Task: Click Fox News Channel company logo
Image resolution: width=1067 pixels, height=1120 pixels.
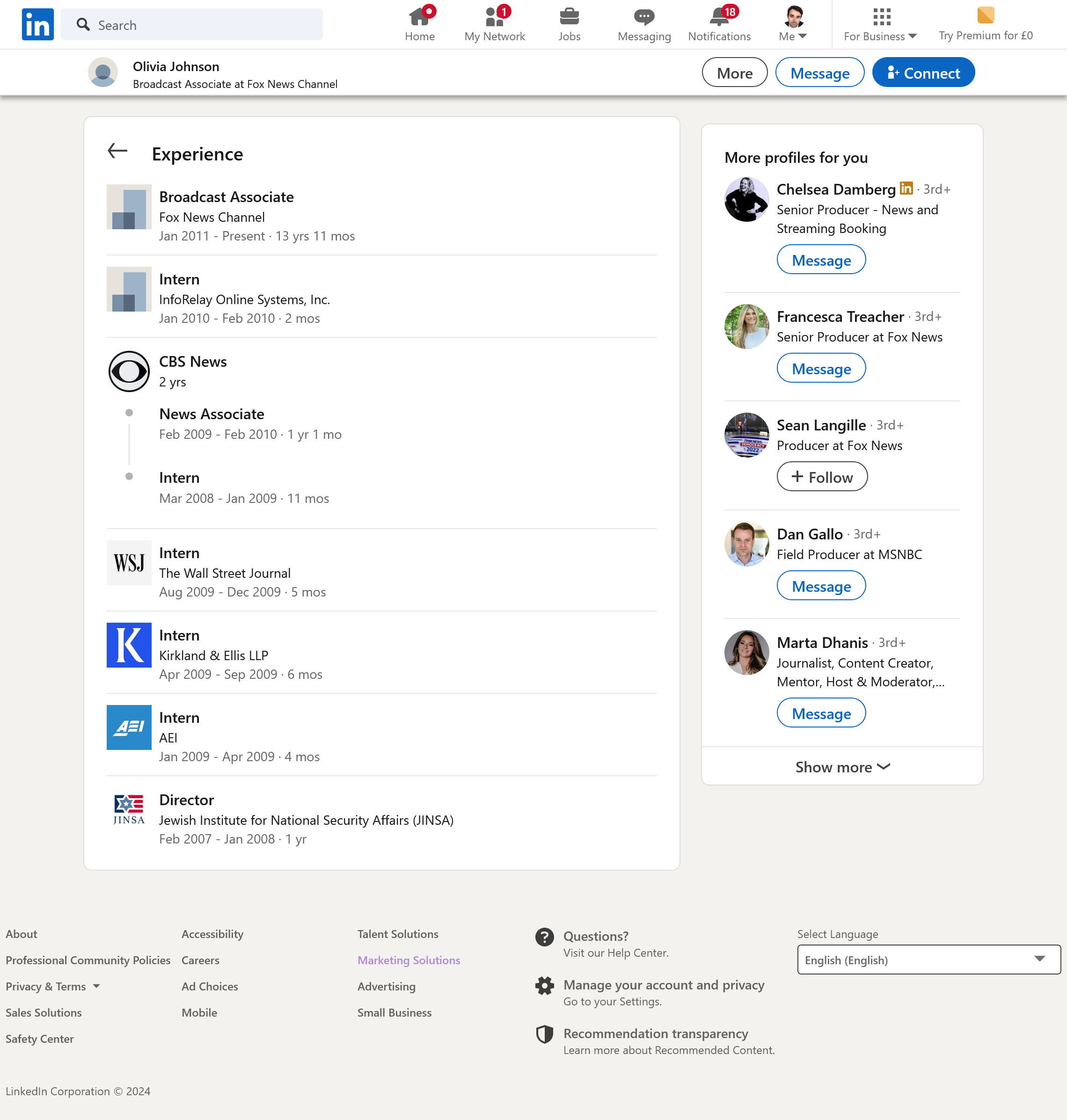Action: pyautogui.click(x=129, y=206)
